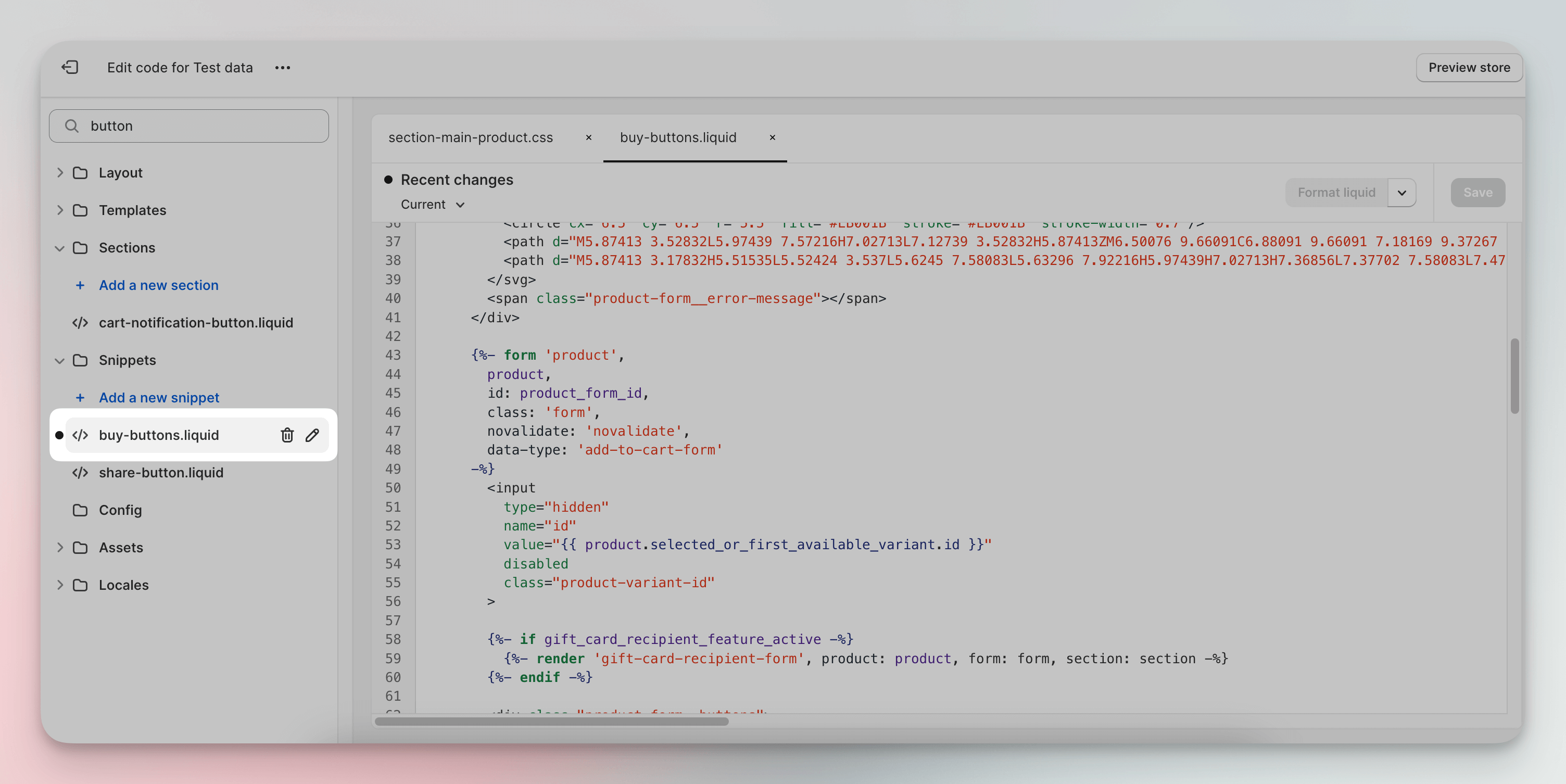Click the Save button
This screenshot has height=784, width=1566.
[1478, 192]
